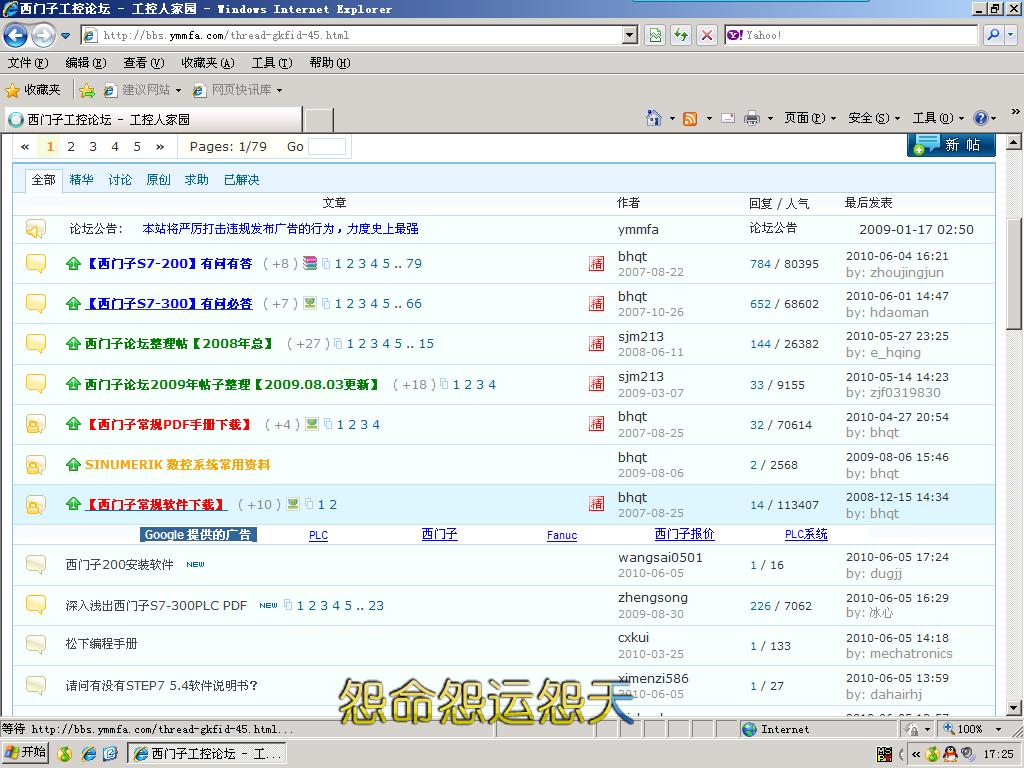Open the address bar URL dropdown

pos(630,35)
